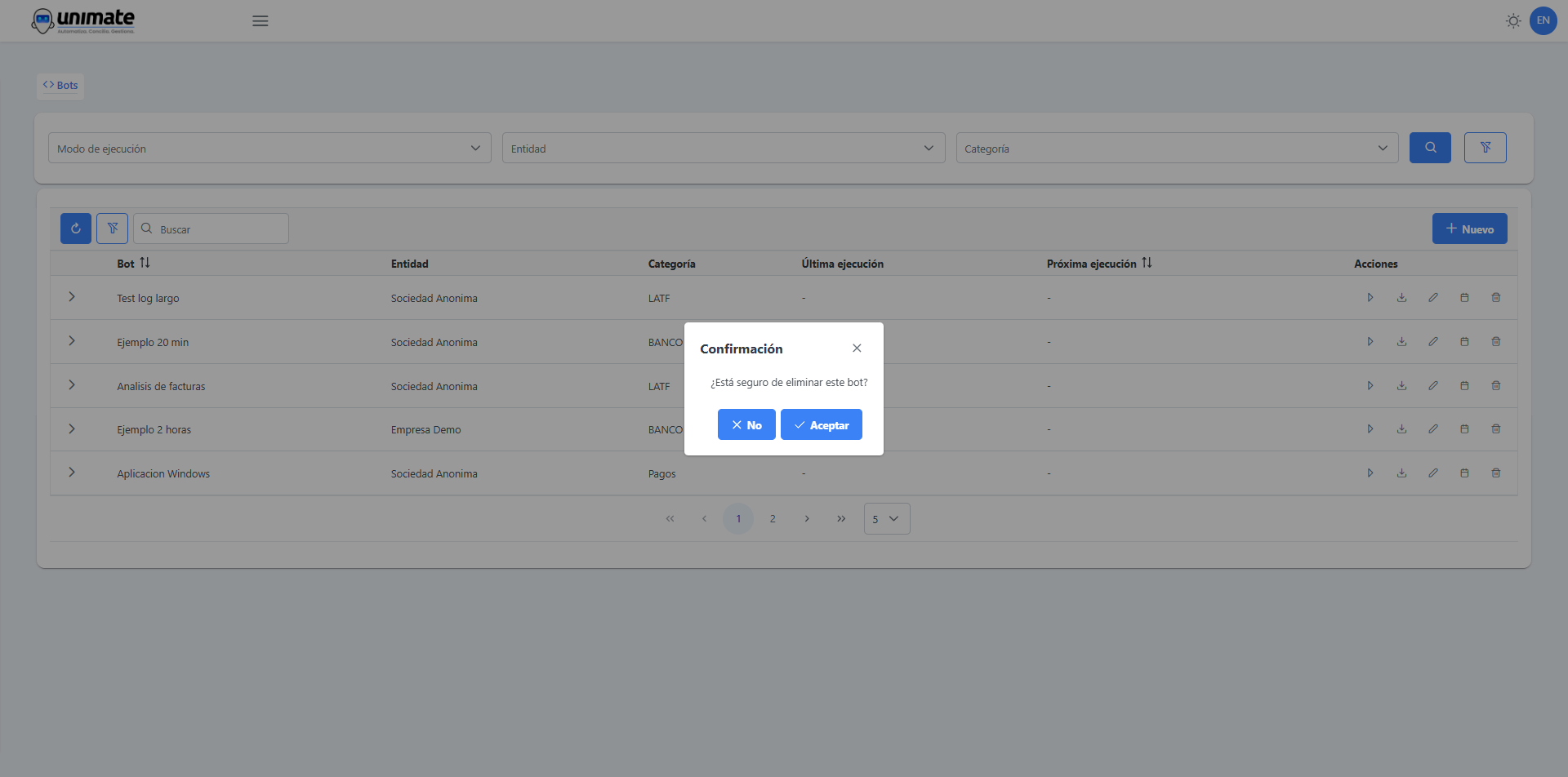Expand the Test log largo row

(72, 297)
